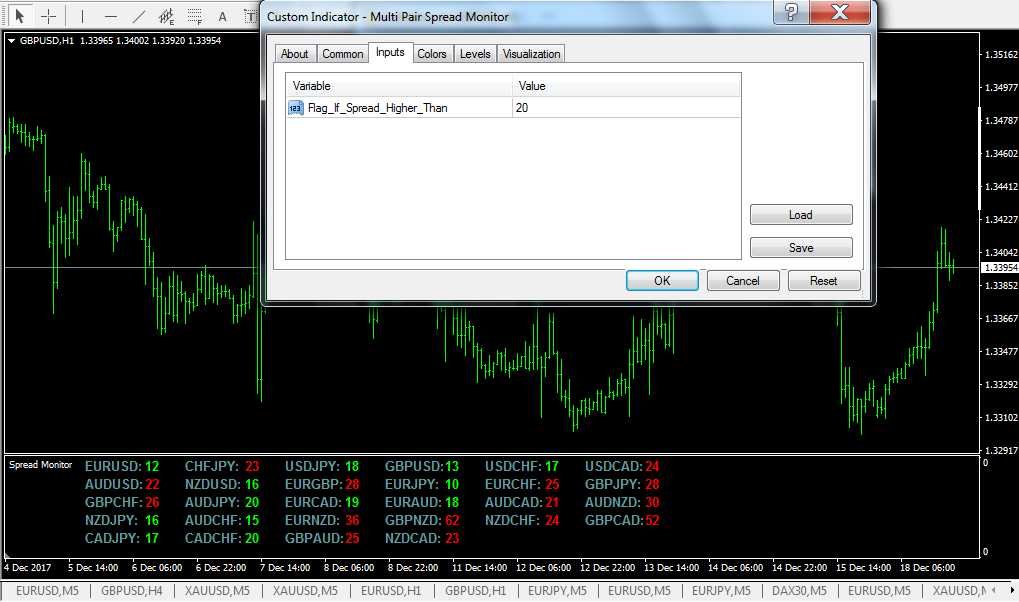Click the USDJPY: 18 spread reading
Image resolution: width=1019 pixels, height=602 pixels.
[322, 466]
